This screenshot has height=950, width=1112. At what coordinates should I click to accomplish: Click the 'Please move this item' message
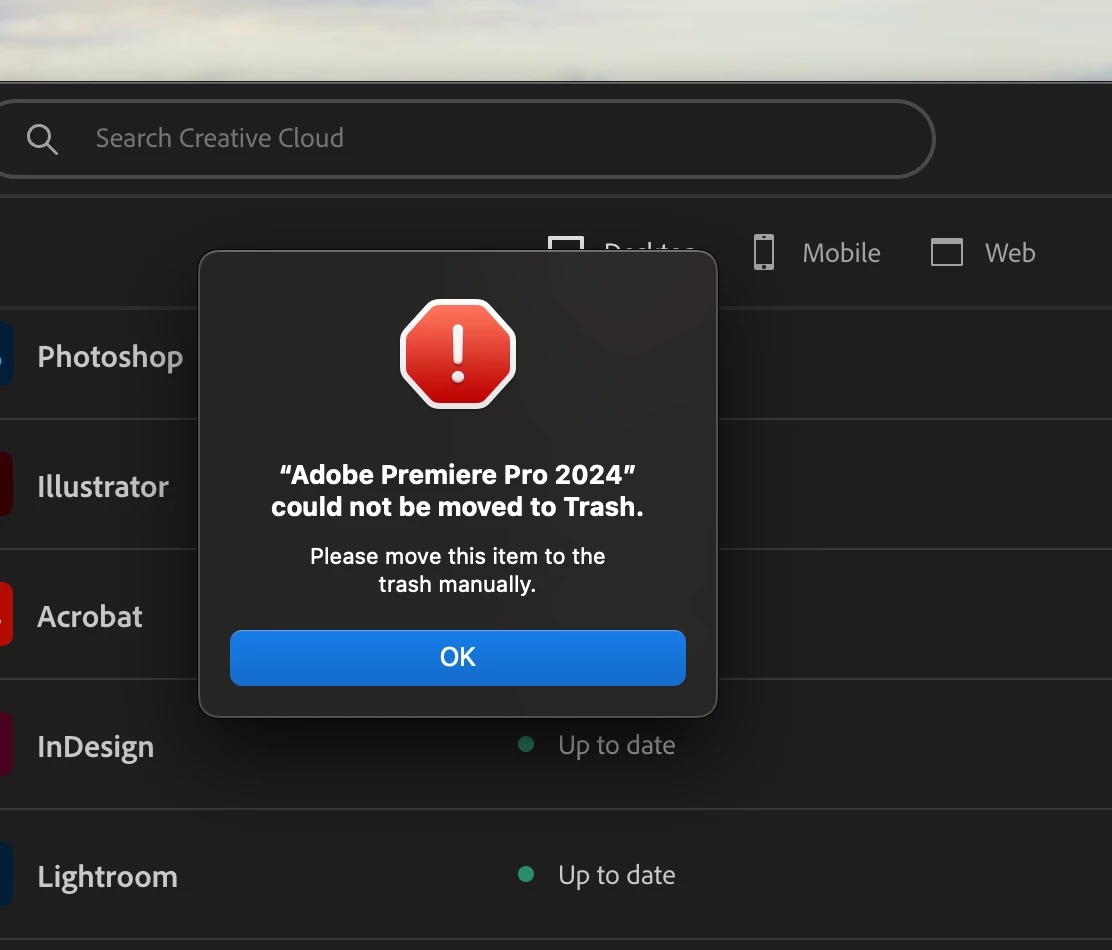click(457, 570)
